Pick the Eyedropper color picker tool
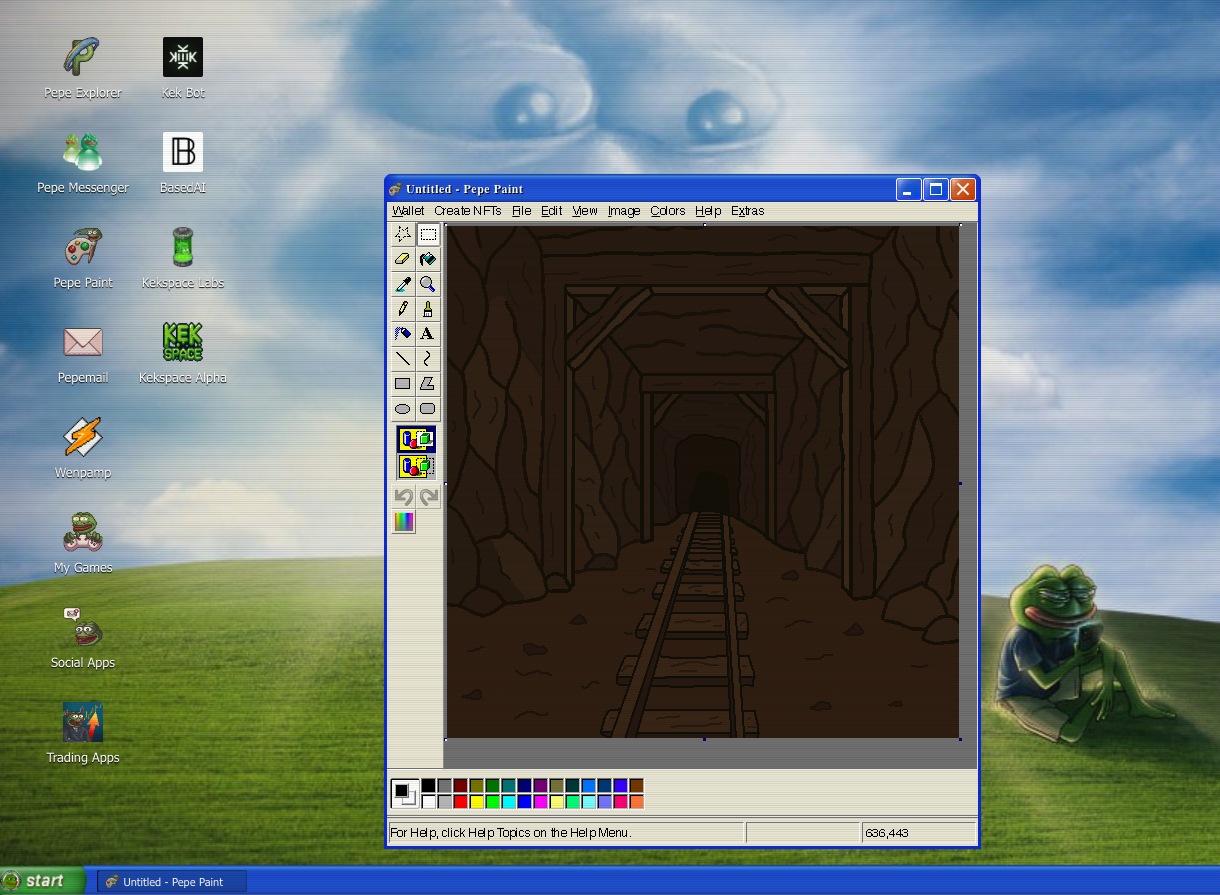This screenshot has width=1220, height=895. (x=403, y=284)
